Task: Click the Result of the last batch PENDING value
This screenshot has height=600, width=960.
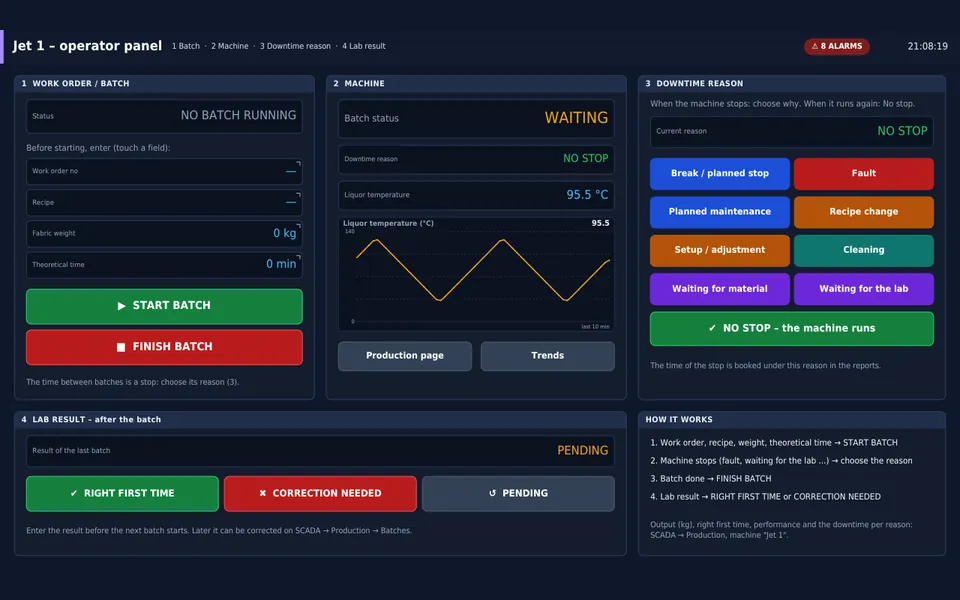Action: click(582, 451)
